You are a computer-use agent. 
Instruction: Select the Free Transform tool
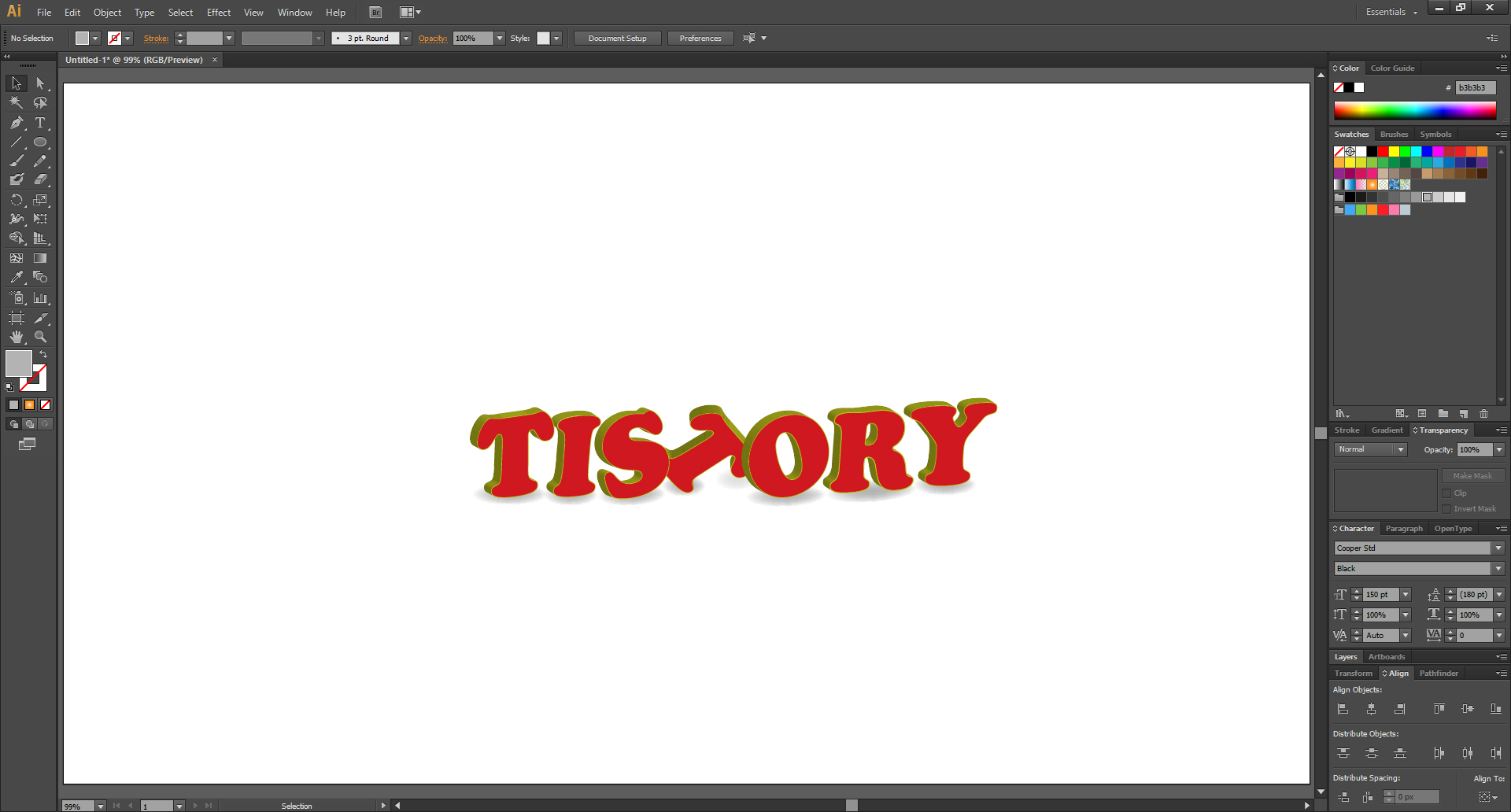pyautogui.click(x=40, y=220)
